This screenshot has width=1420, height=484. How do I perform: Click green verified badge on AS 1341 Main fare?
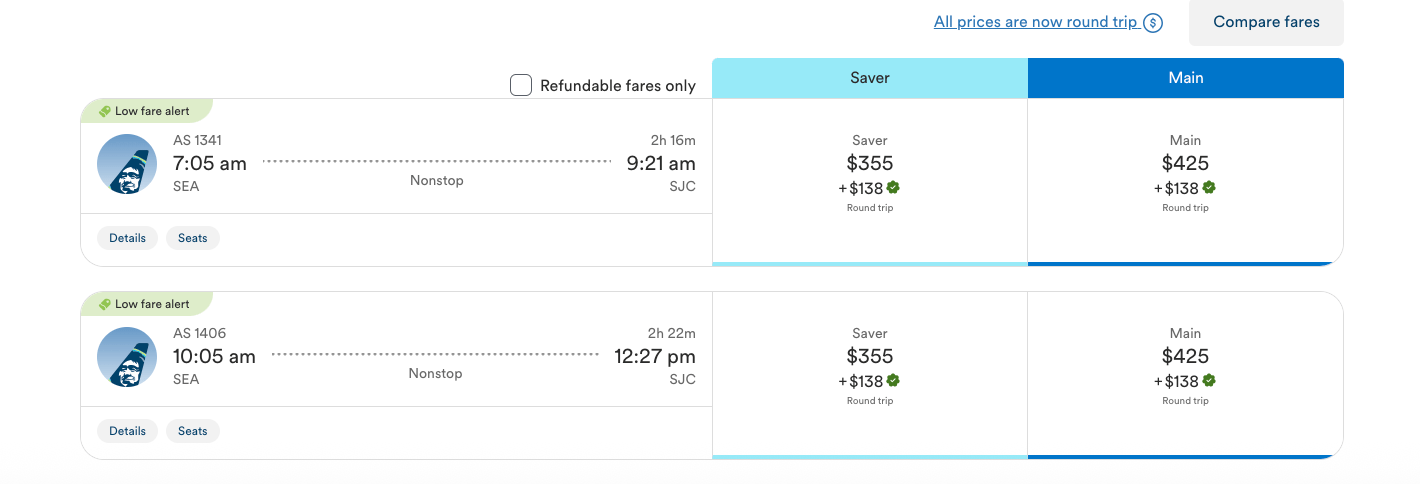pos(1209,187)
